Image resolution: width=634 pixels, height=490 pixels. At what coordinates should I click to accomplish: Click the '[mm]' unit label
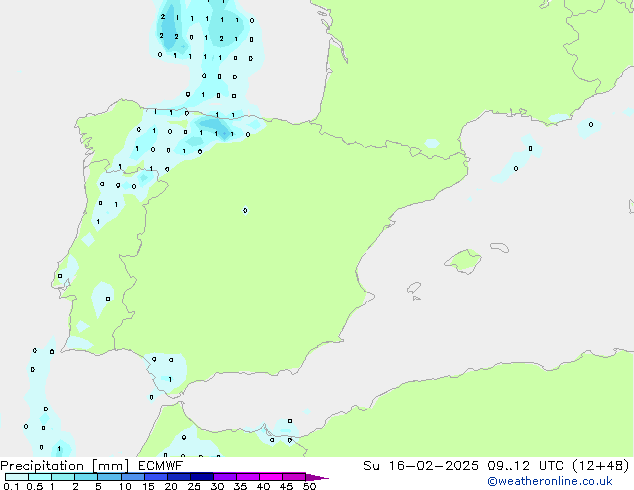(111, 466)
